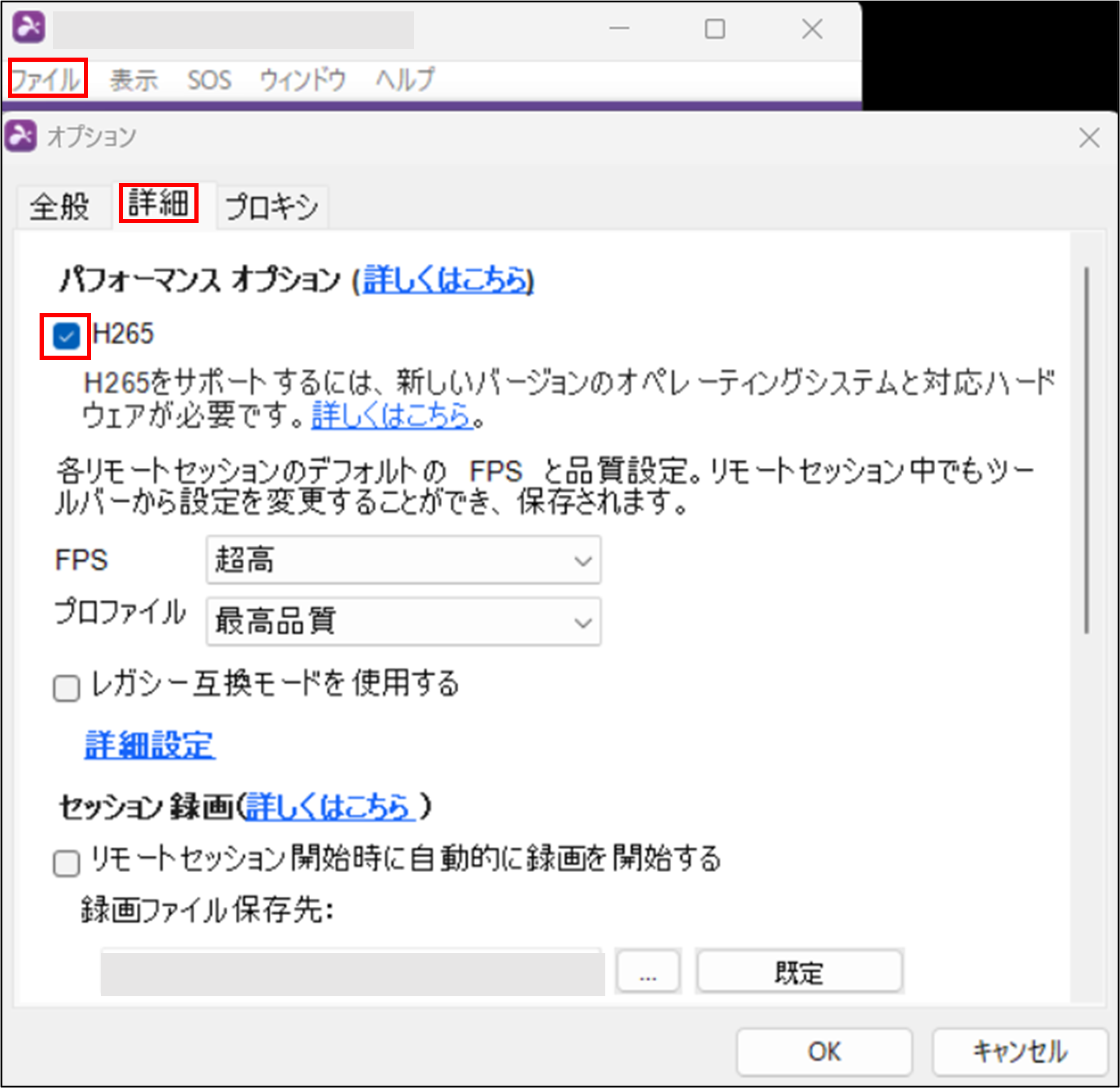Click the TeamViewer icon on the options dialog

(x=22, y=137)
